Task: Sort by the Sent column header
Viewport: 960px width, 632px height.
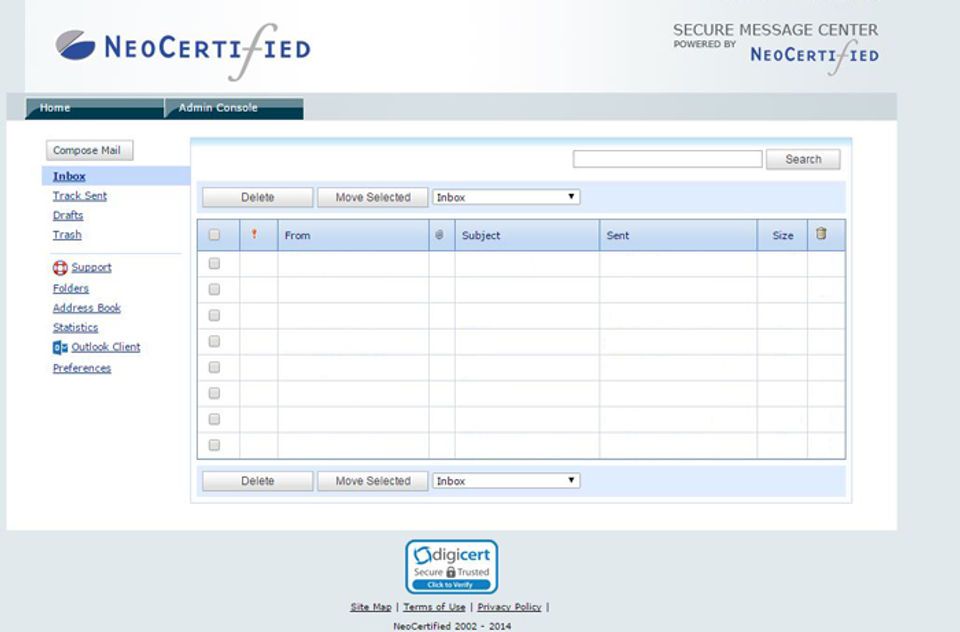Action: [678, 235]
